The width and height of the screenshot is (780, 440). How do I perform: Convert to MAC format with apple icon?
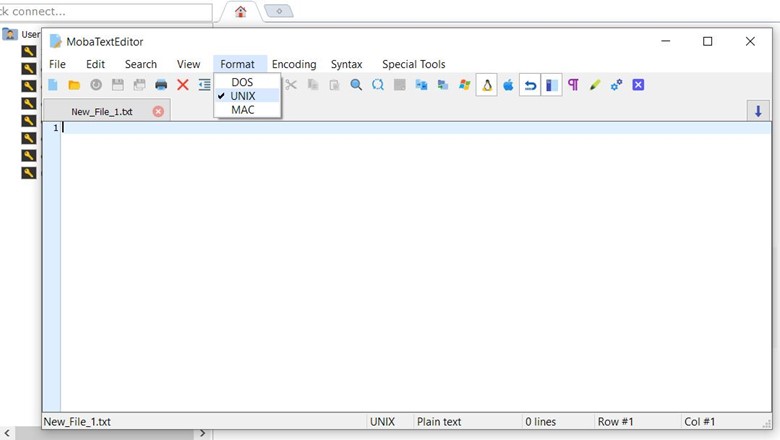pyautogui.click(x=508, y=85)
